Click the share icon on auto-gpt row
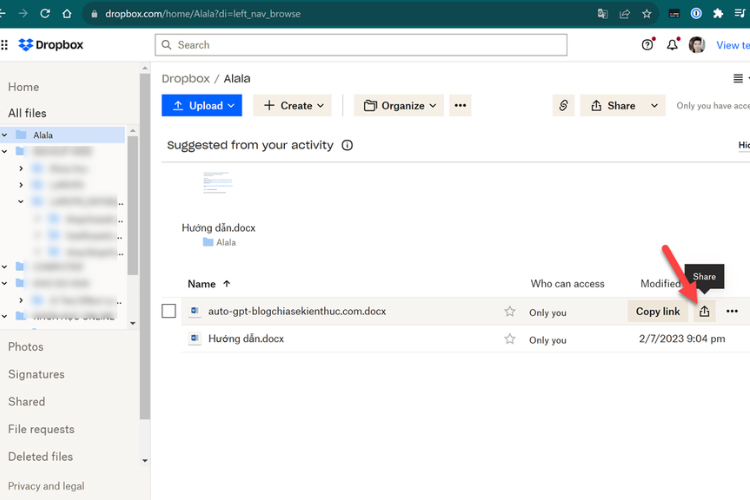 [704, 311]
